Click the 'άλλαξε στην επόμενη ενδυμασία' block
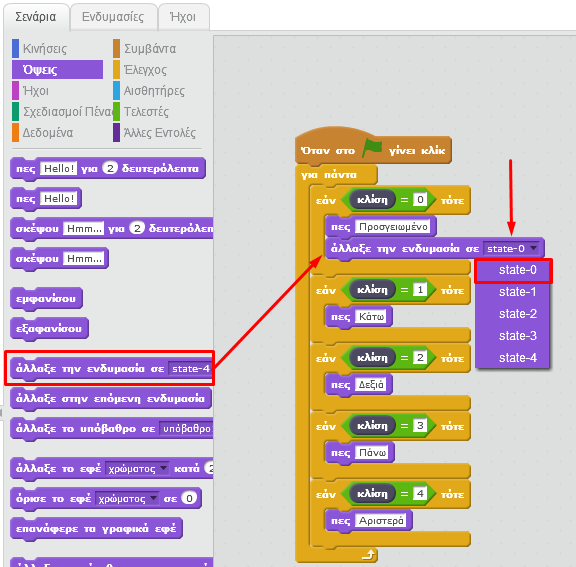 tap(111, 398)
